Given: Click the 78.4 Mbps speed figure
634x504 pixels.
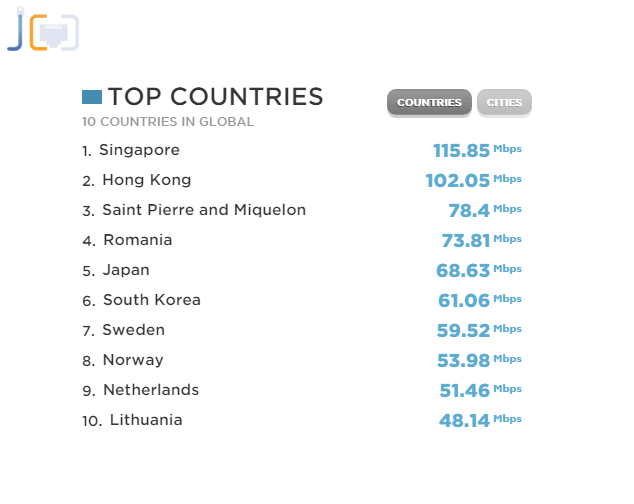Looking at the screenshot, I should tap(485, 210).
